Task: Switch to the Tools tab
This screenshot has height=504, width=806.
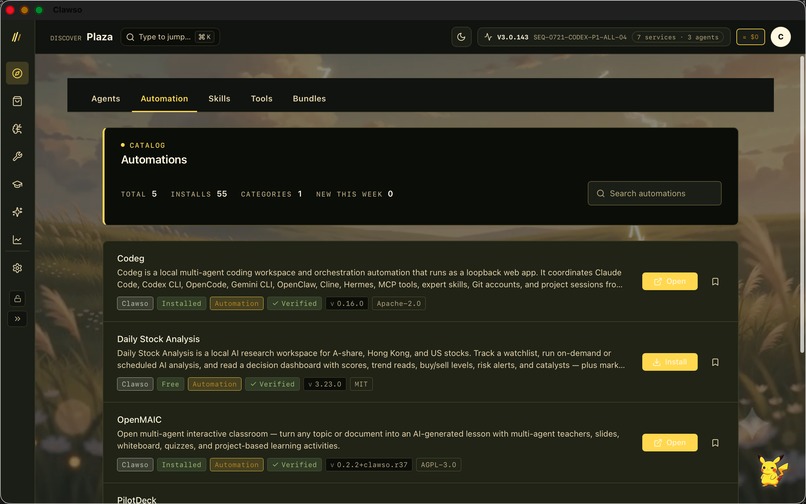Action: 262,99
